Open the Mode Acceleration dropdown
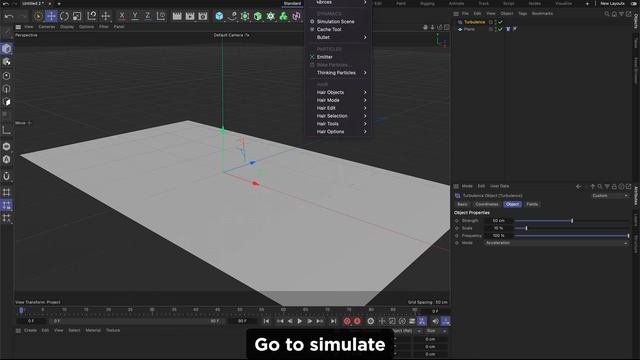 click(x=556, y=243)
